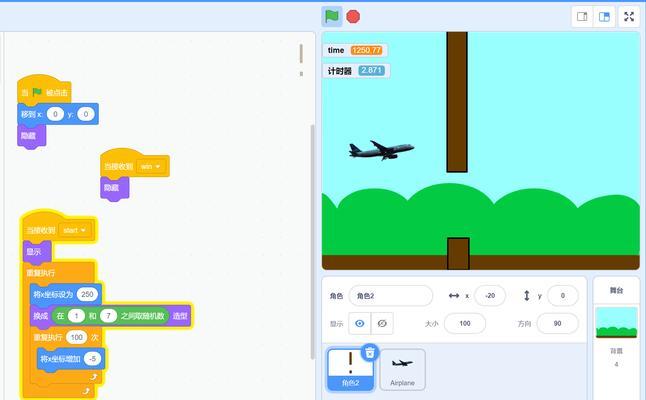
Task: Edit the change x by -5 value
Action: click(92, 359)
